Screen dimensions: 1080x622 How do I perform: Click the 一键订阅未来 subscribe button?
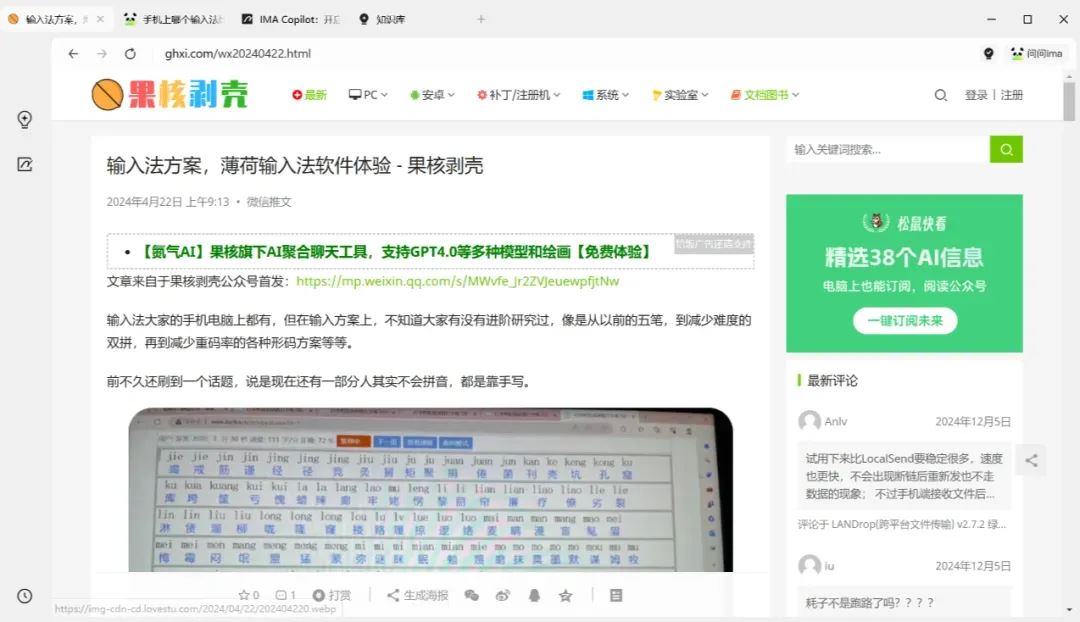click(x=903, y=322)
